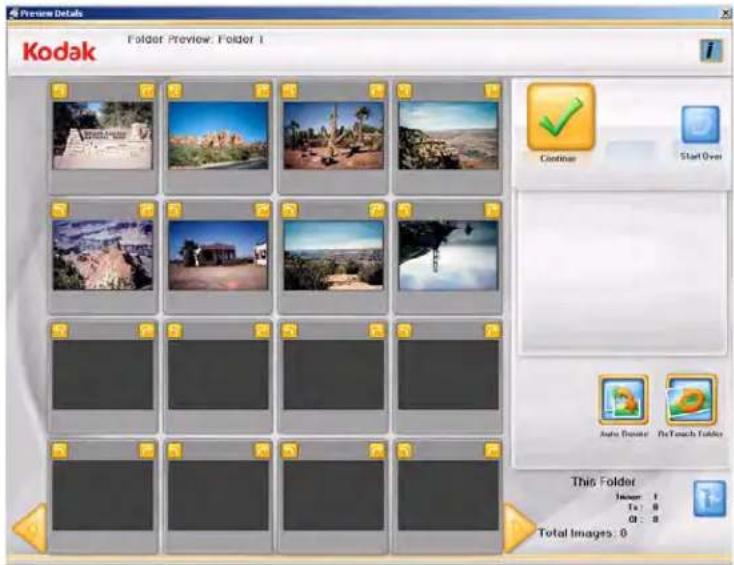Viewport: 734px width, 565px height.
Task: Click rotate-right icon on bushes canyon vista photo
Action: tap(377, 211)
